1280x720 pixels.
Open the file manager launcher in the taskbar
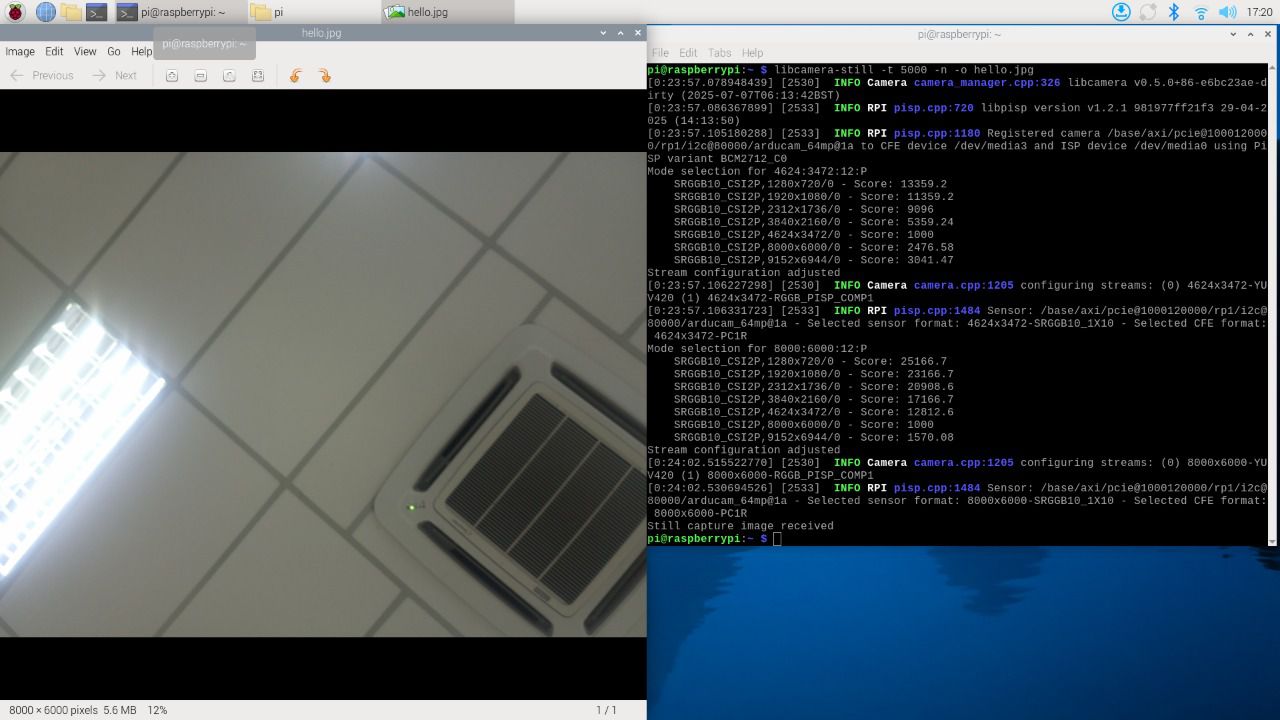[x=71, y=12]
